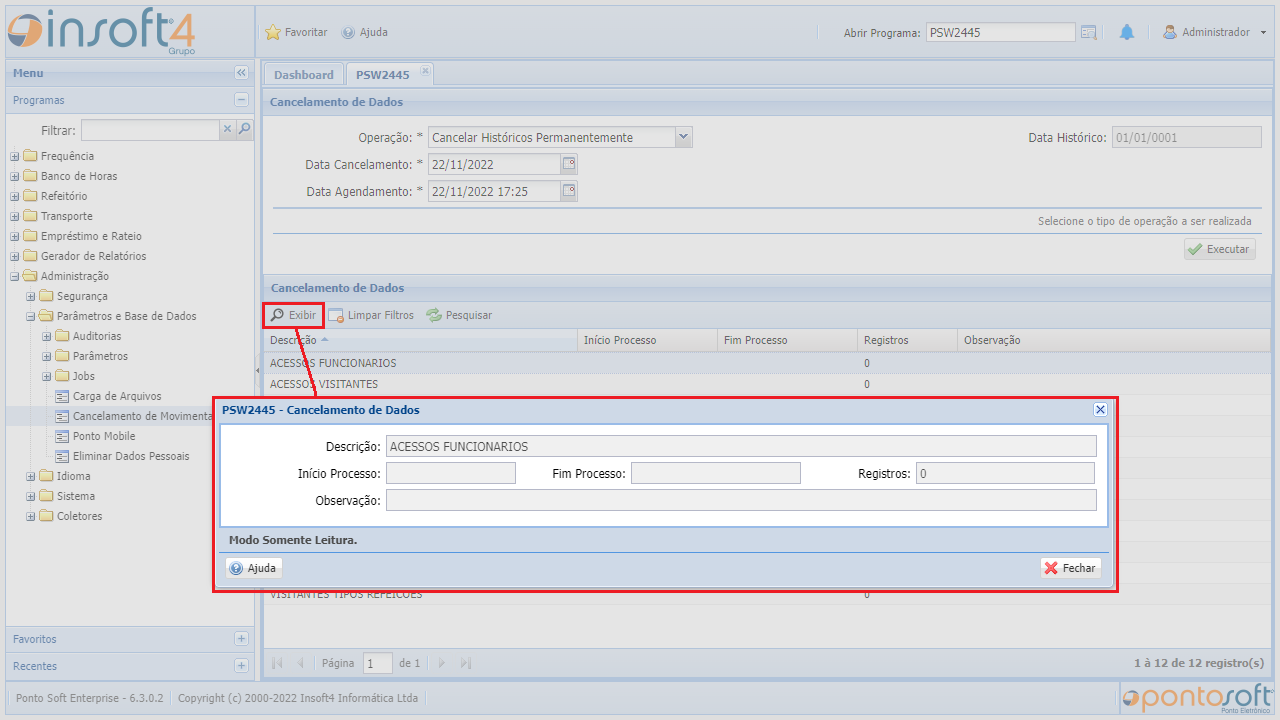The image size is (1280, 720).
Task: Click the filter search magnifier icon
Action: [x=244, y=129]
